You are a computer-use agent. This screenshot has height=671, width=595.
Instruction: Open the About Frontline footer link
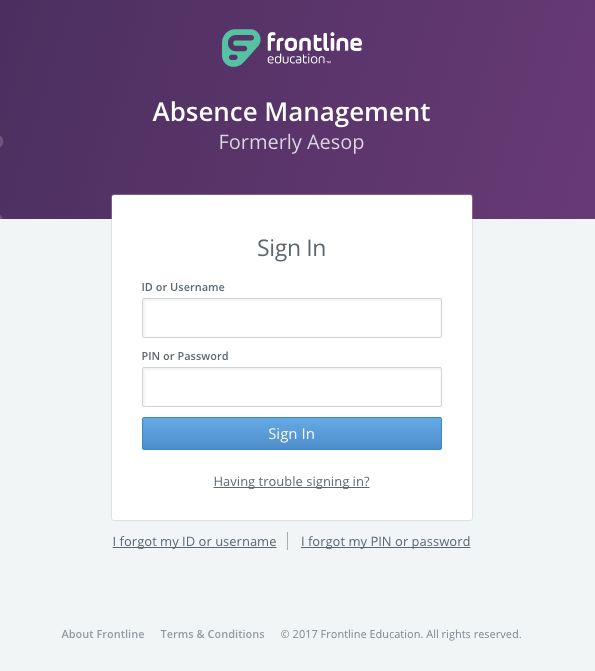[103, 634]
